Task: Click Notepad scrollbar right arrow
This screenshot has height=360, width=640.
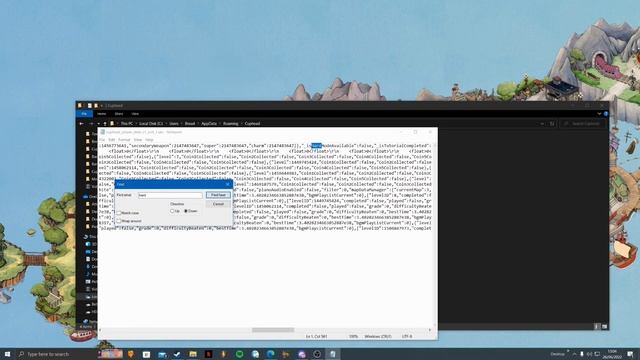Action: (x=429, y=330)
